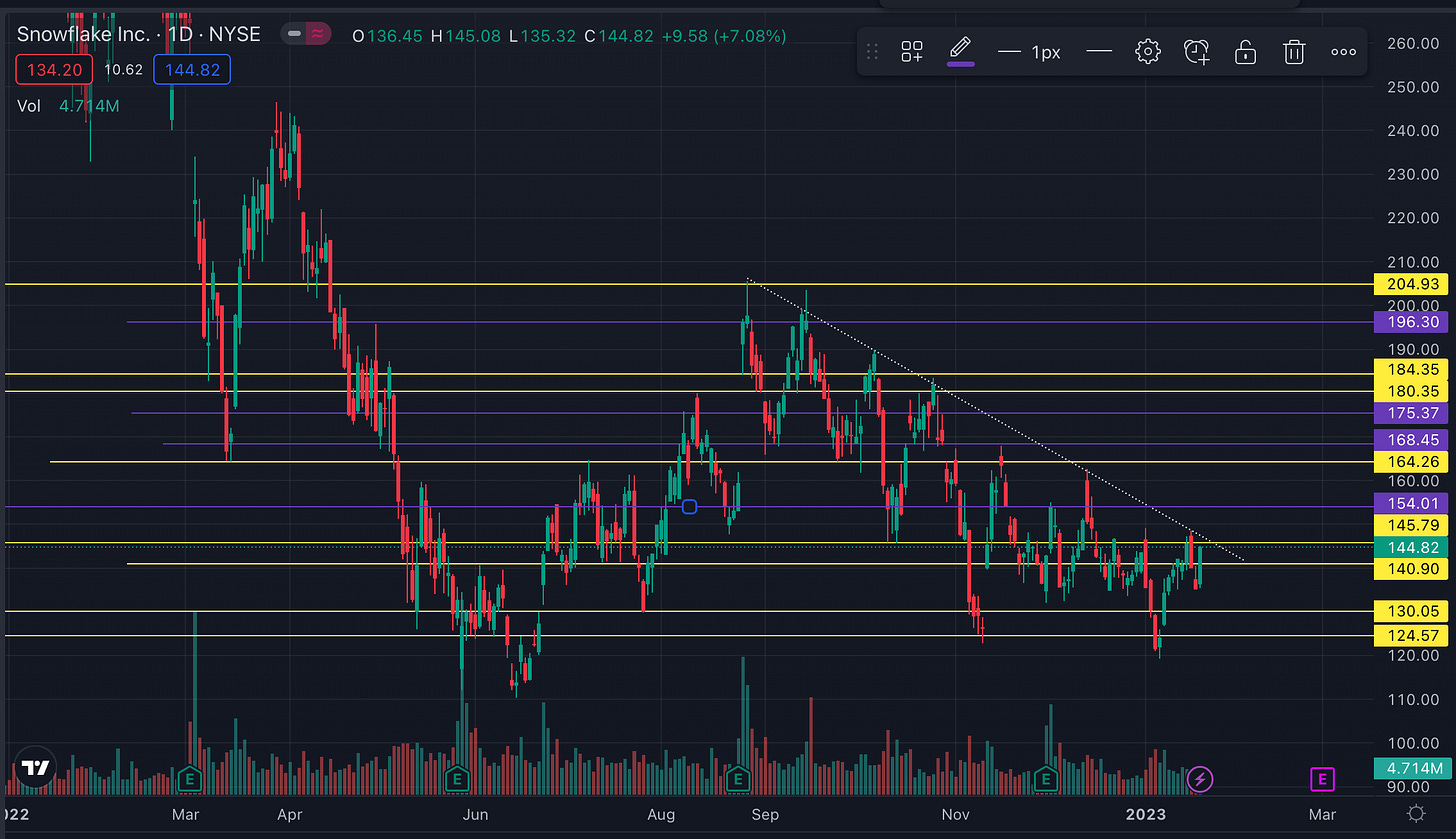Screen dimensions: 1456x839
Task: Select the 124.57 price label
Action: click(1412, 635)
